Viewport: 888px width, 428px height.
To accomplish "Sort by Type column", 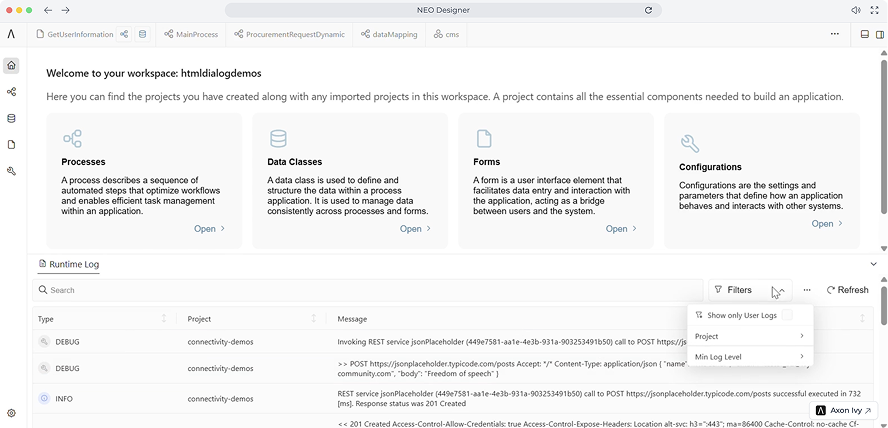I will 164,319.
